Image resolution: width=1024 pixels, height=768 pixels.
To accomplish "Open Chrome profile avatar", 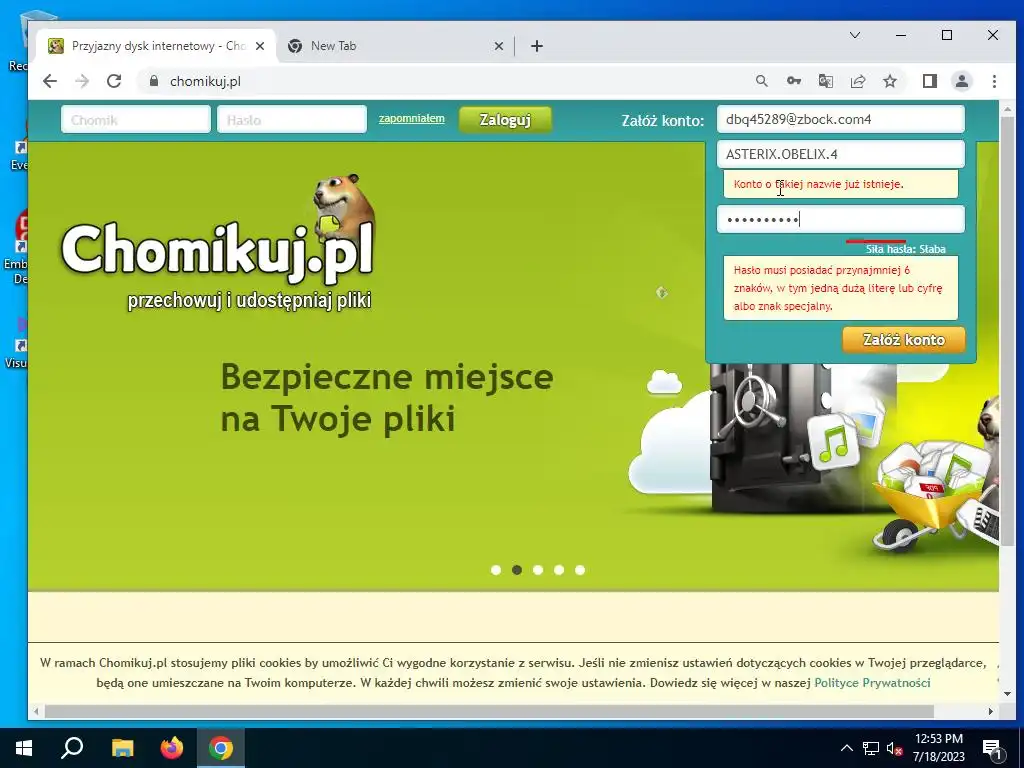I will 962,81.
